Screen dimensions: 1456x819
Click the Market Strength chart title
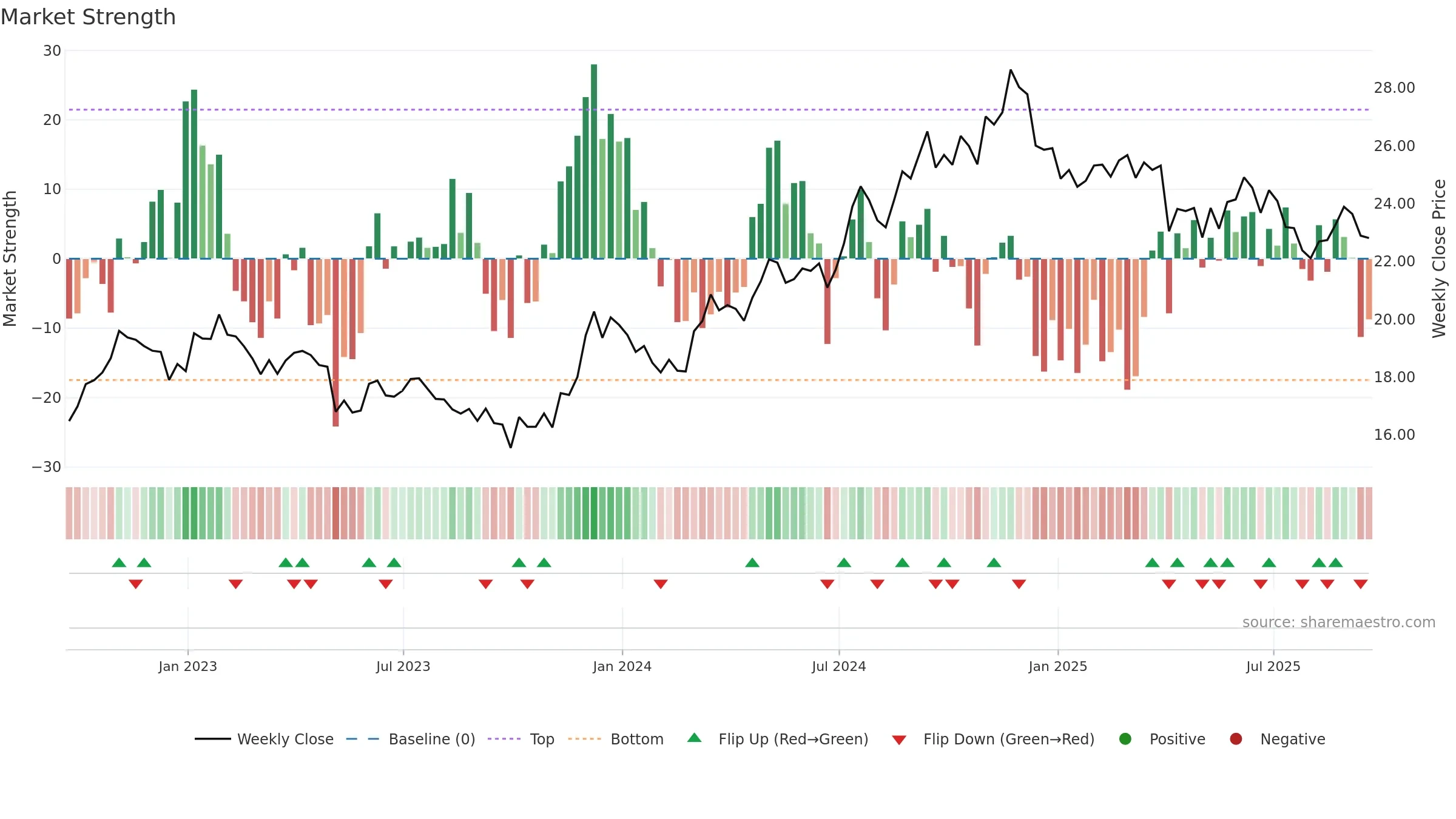[x=88, y=17]
